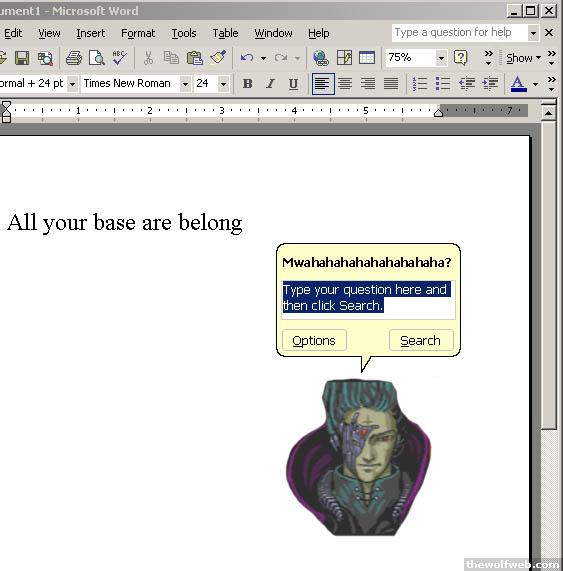Open the 75% zoom dropdown
Image resolution: width=563 pixels, height=571 pixels.
pos(441,58)
